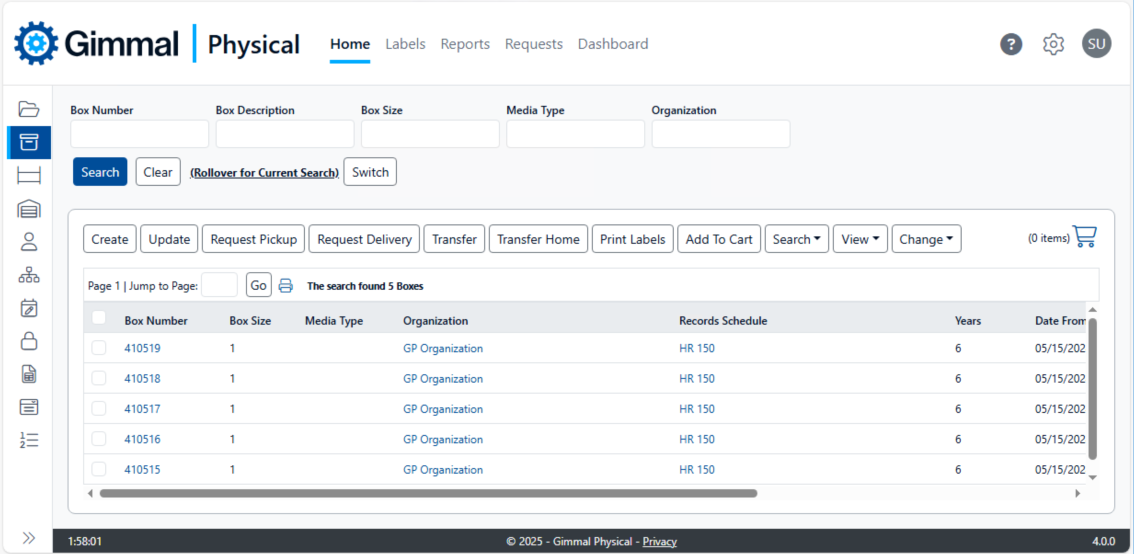The height and width of the screenshot is (554, 1134).
Task: Go to the Dashboard tab
Action: click(612, 44)
